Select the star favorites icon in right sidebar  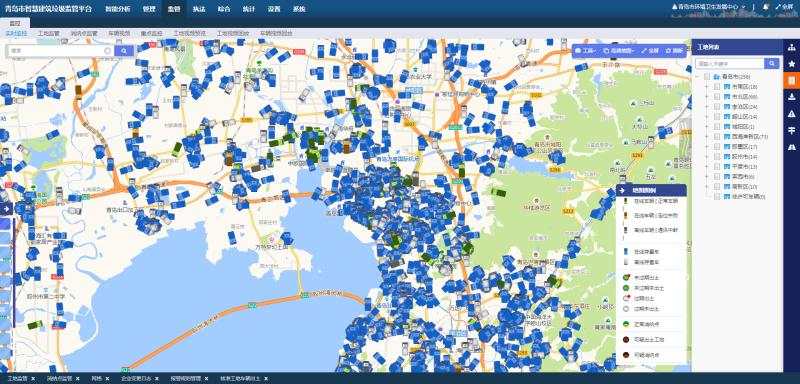(791, 64)
